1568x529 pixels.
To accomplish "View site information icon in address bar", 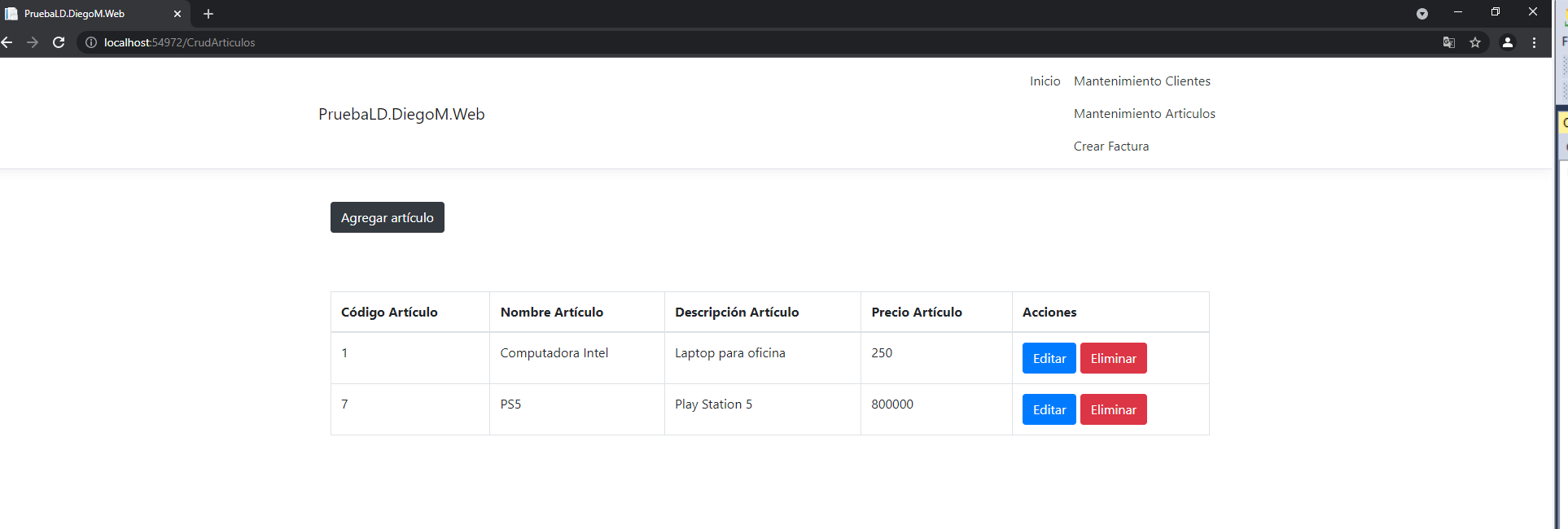I will pyautogui.click(x=91, y=42).
